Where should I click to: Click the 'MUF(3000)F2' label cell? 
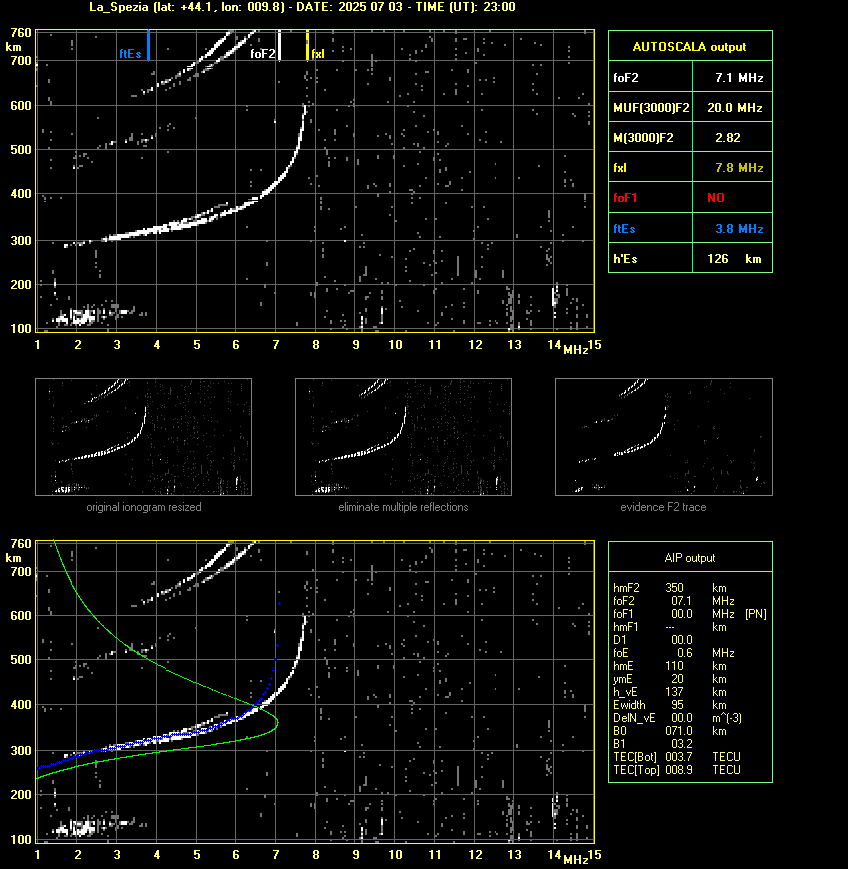pyautogui.click(x=651, y=108)
